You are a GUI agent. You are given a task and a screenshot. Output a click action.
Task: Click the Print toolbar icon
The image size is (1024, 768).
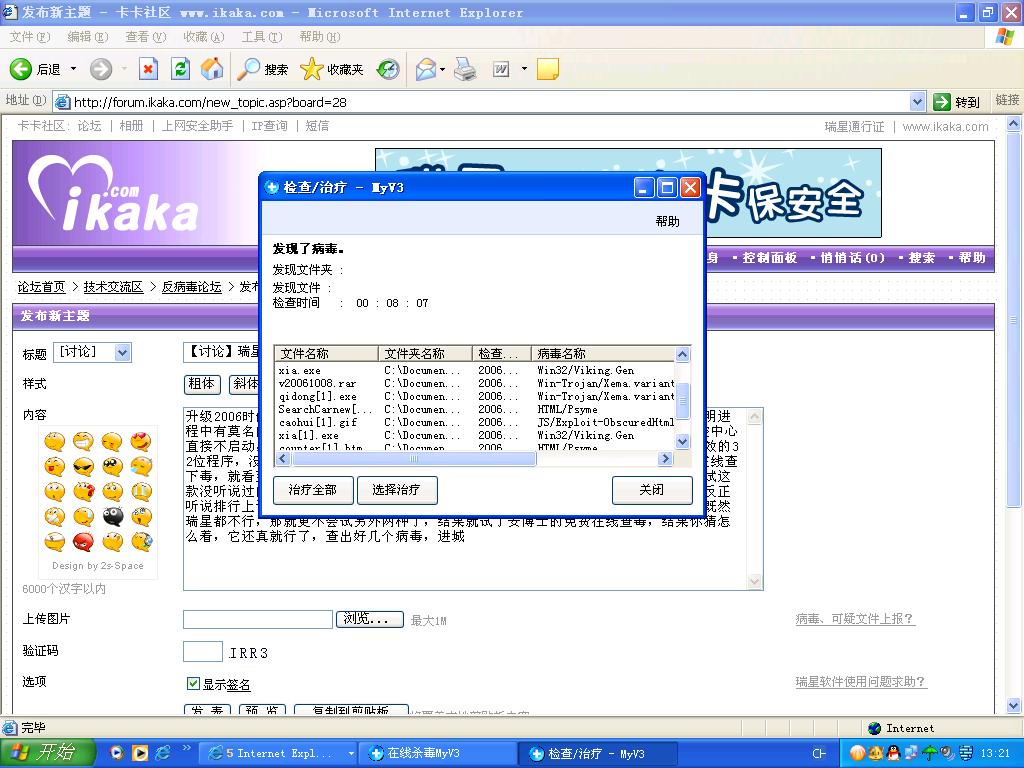(465, 69)
